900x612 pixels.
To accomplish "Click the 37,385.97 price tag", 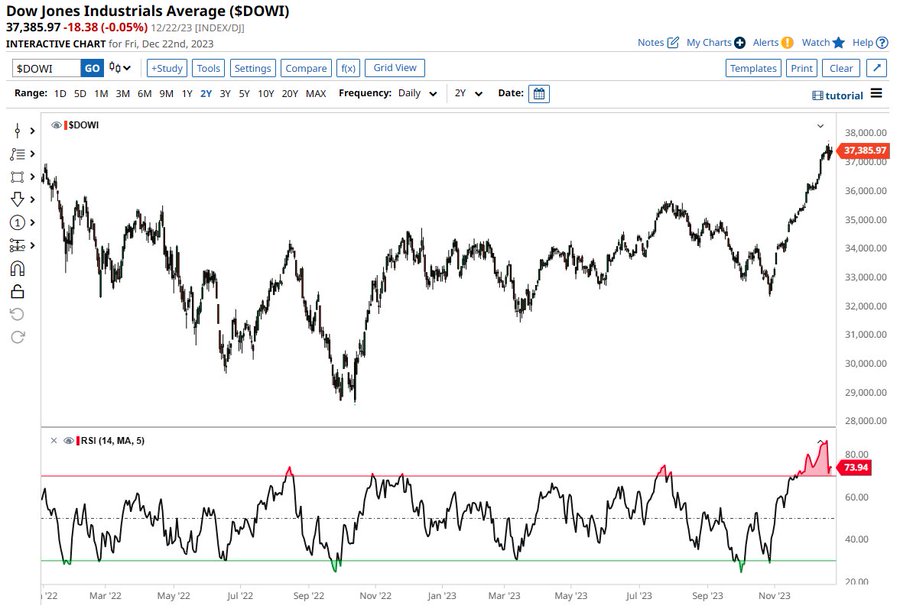I will (863, 150).
